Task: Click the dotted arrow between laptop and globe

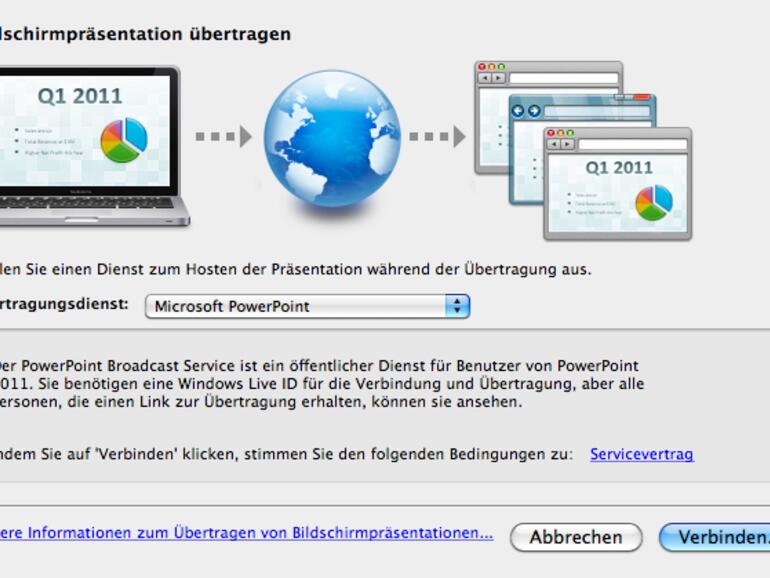Action: coord(224,137)
